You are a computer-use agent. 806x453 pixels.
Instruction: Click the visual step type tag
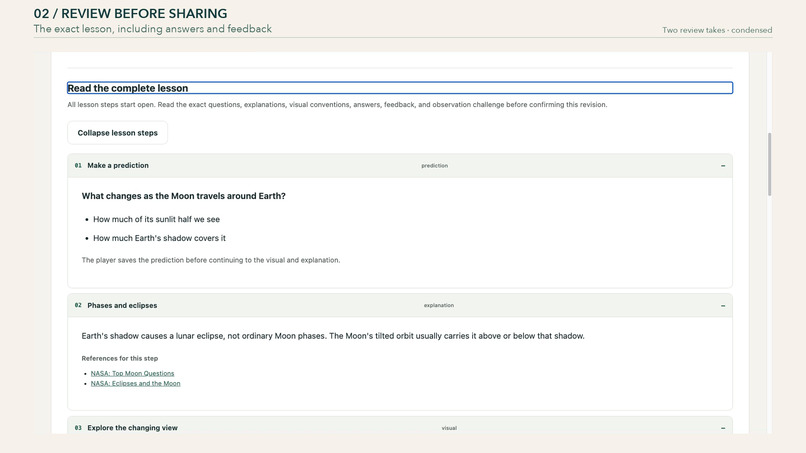coord(449,428)
